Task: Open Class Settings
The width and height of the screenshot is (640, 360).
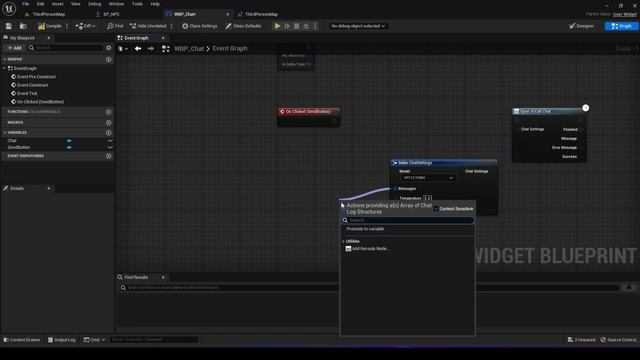Action: point(199,26)
